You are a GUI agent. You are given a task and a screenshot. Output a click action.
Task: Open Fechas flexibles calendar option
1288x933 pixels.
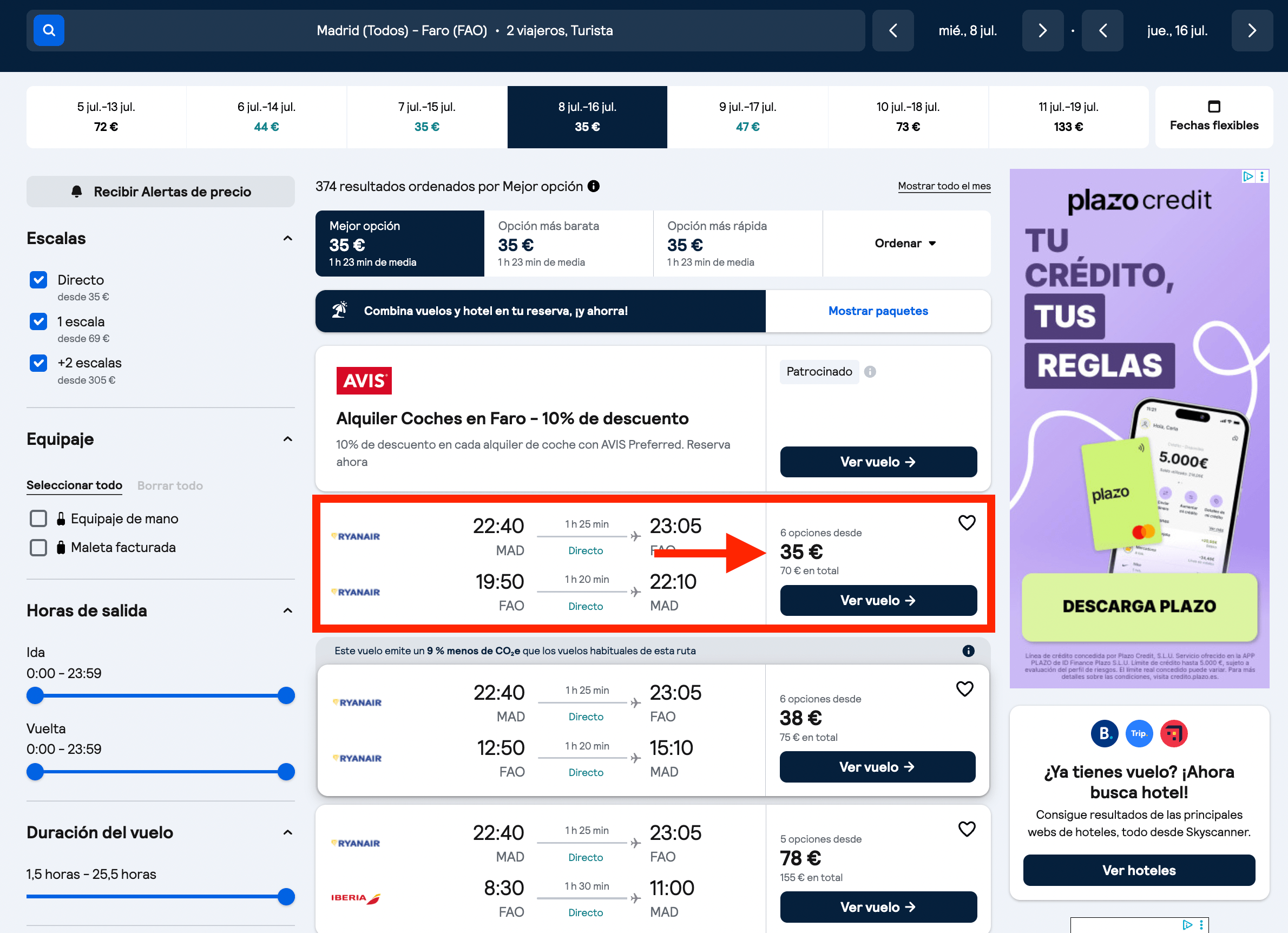tap(1214, 117)
